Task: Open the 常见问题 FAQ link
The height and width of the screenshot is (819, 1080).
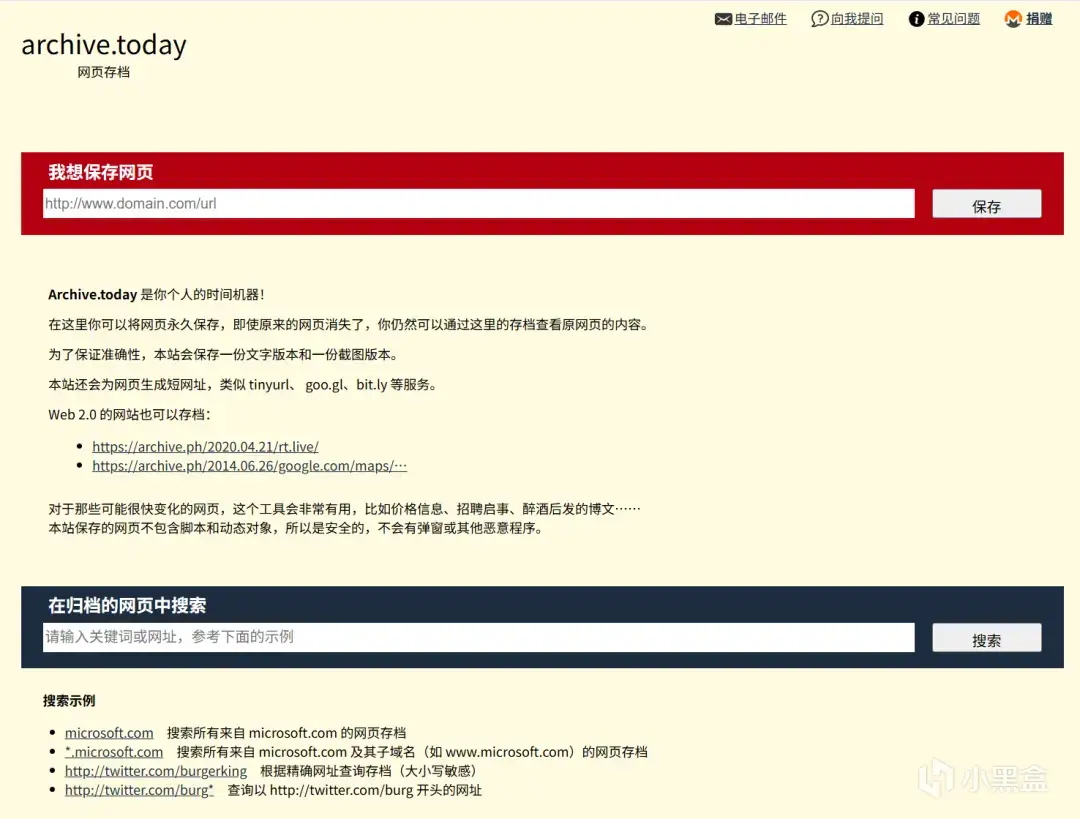Action: pyautogui.click(x=953, y=19)
